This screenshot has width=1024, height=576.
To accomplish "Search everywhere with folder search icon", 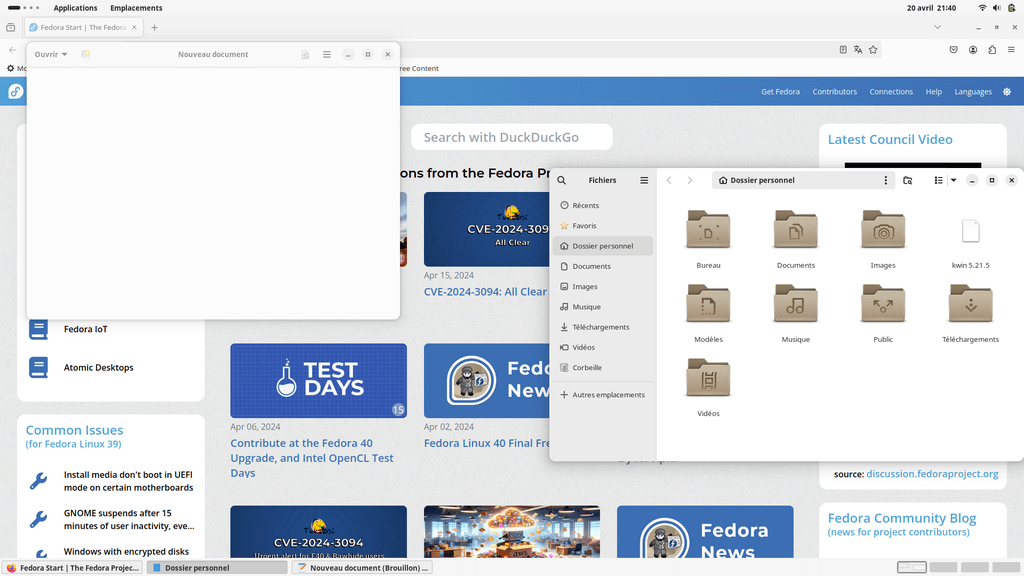I will (x=908, y=180).
